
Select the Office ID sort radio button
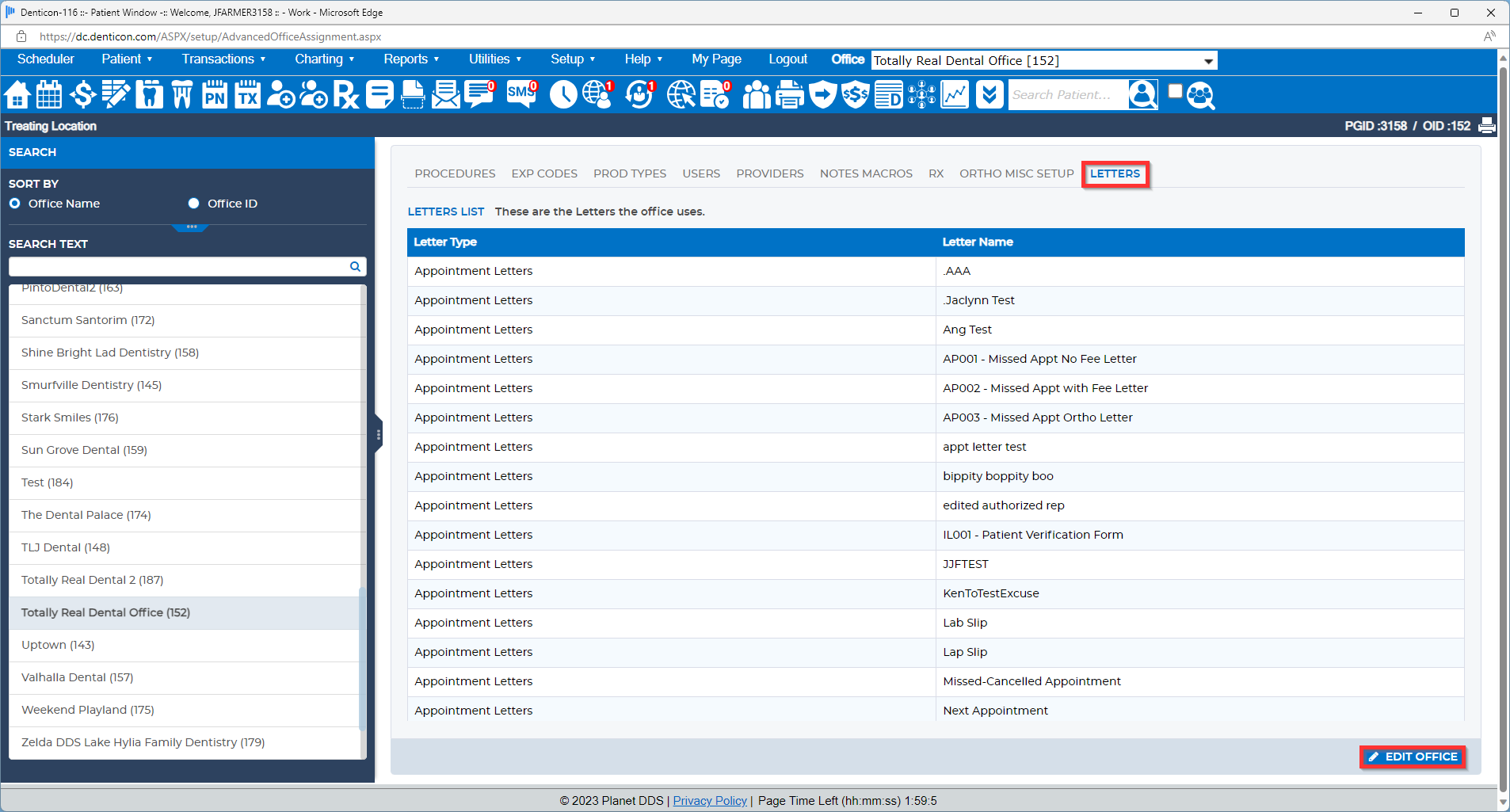(193, 204)
